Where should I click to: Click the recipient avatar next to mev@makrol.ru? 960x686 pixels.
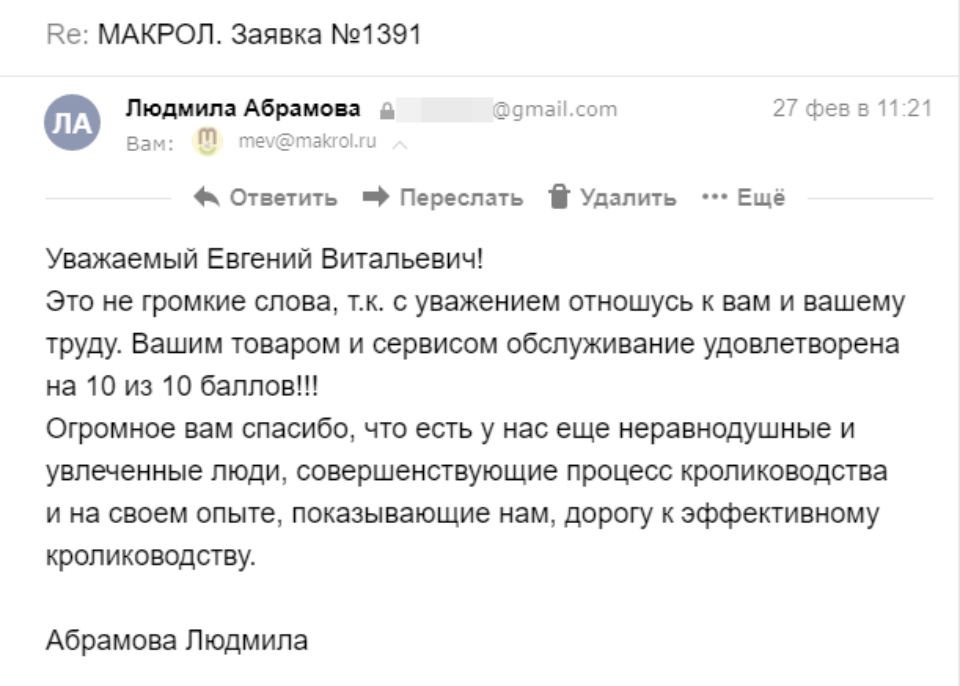click(206, 143)
